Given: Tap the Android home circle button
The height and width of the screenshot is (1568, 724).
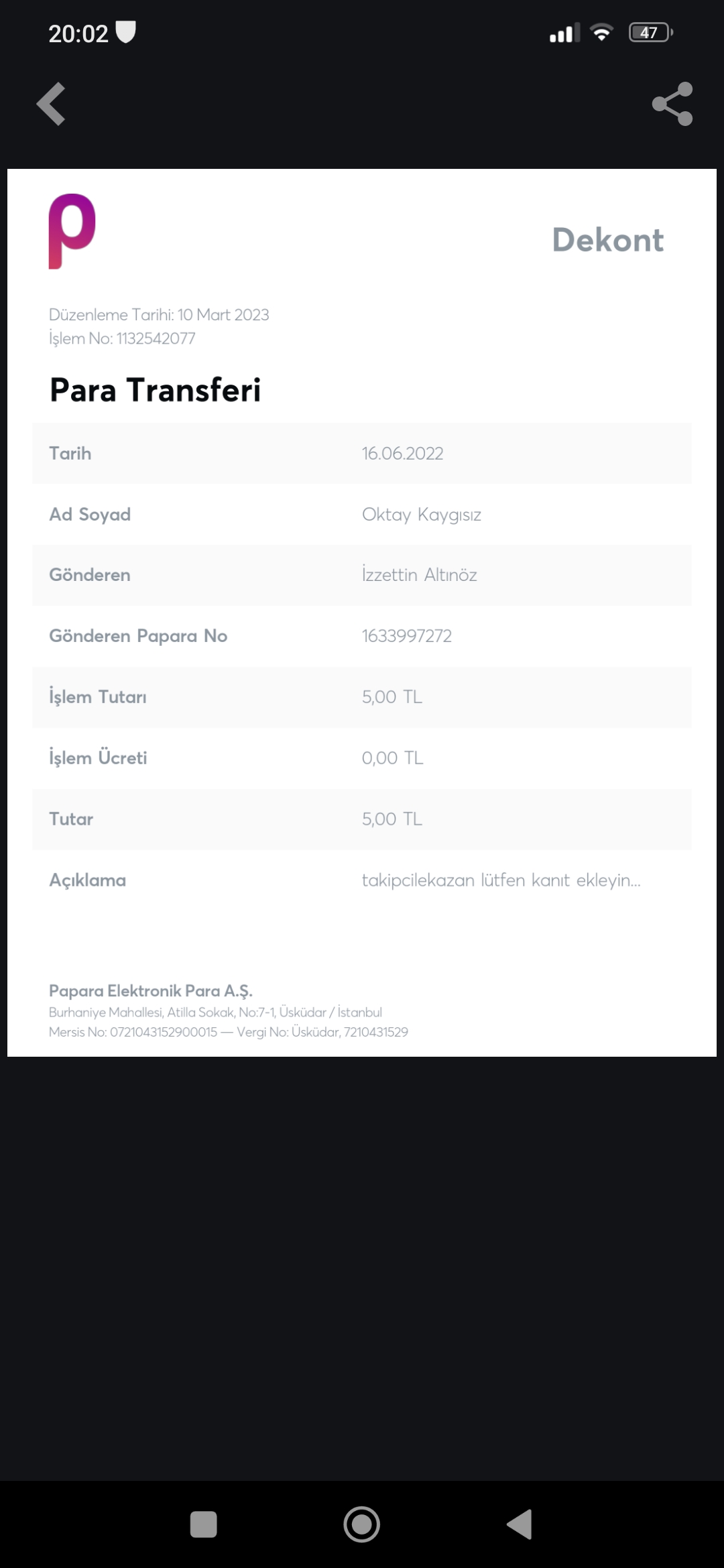Looking at the screenshot, I should click(362, 1524).
